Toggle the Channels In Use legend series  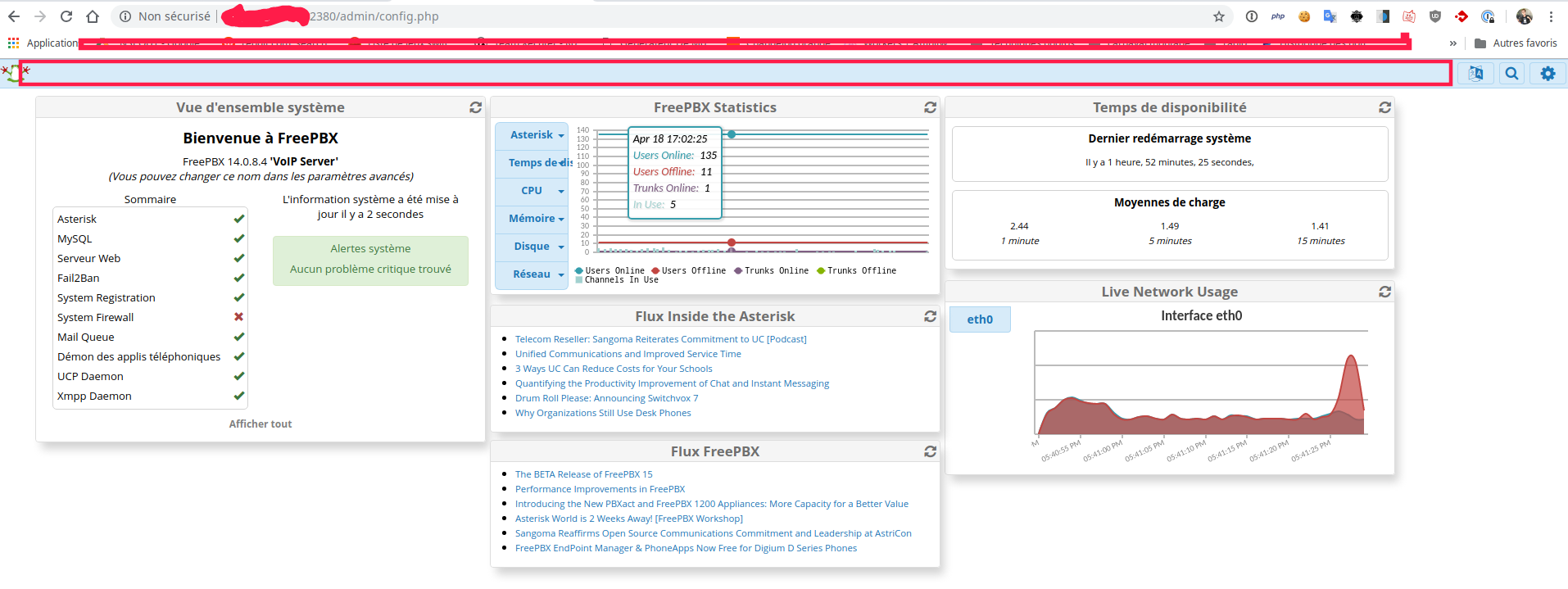pyautogui.click(x=617, y=280)
